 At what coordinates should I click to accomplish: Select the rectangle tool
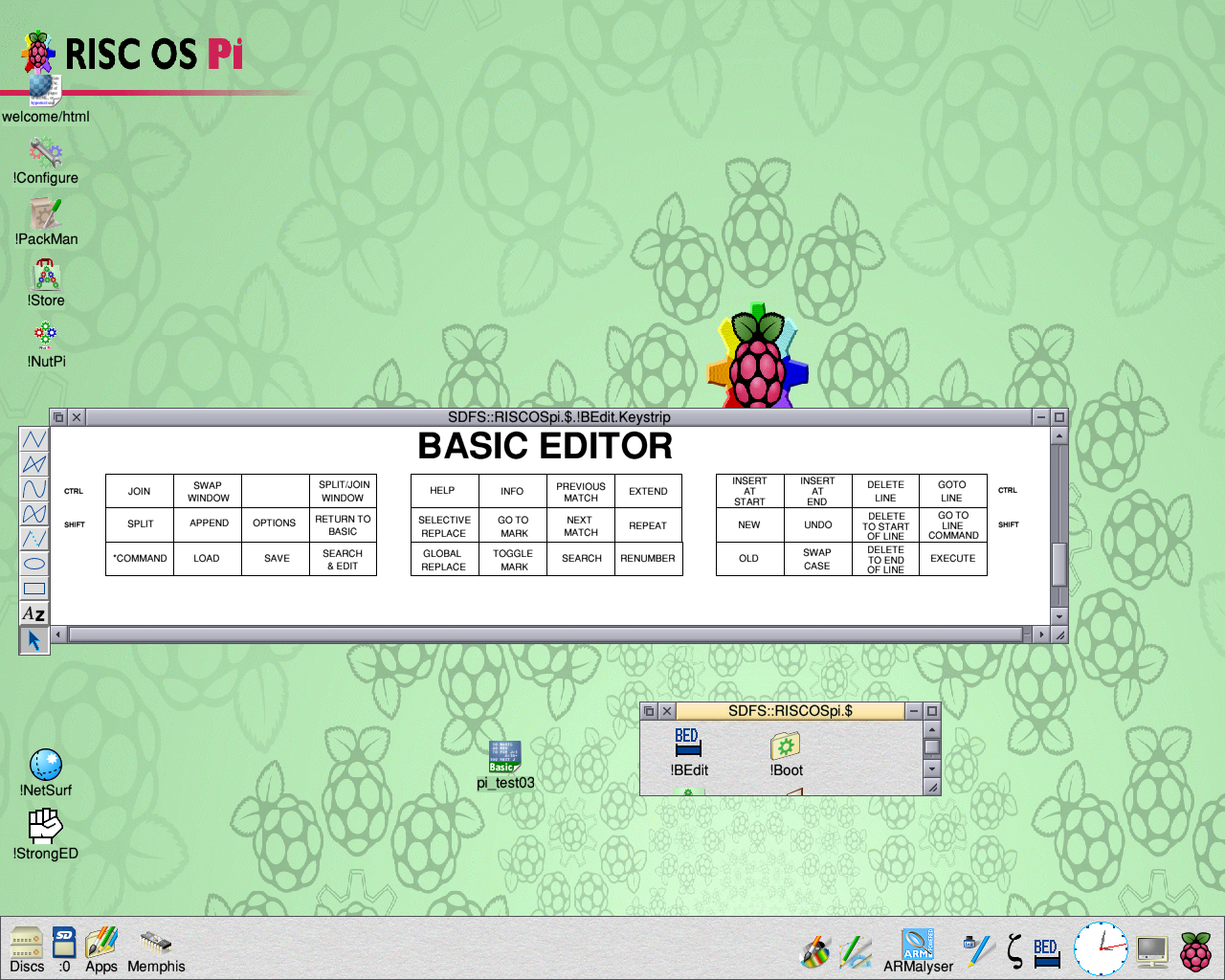pos(33,589)
